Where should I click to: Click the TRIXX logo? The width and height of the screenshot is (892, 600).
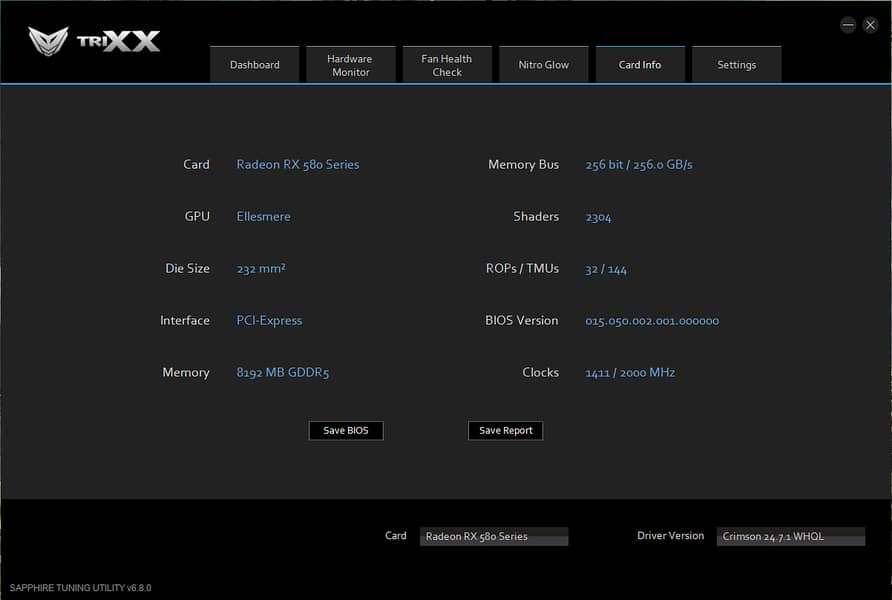pyautogui.click(x=94, y=41)
